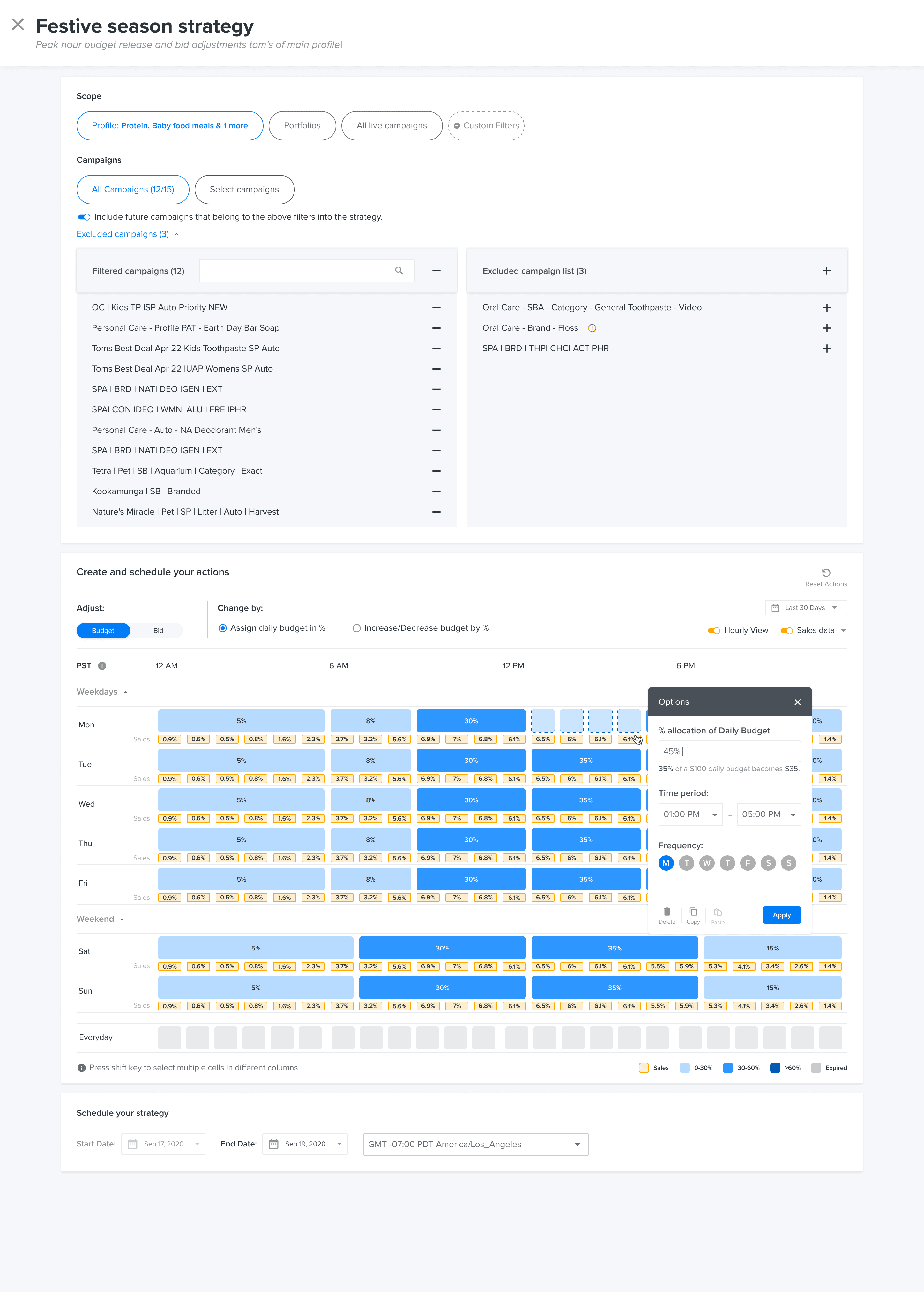The image size is (924, 1292).
Task: Open the Last 30 Days dropdown
Action: point(805,608)
